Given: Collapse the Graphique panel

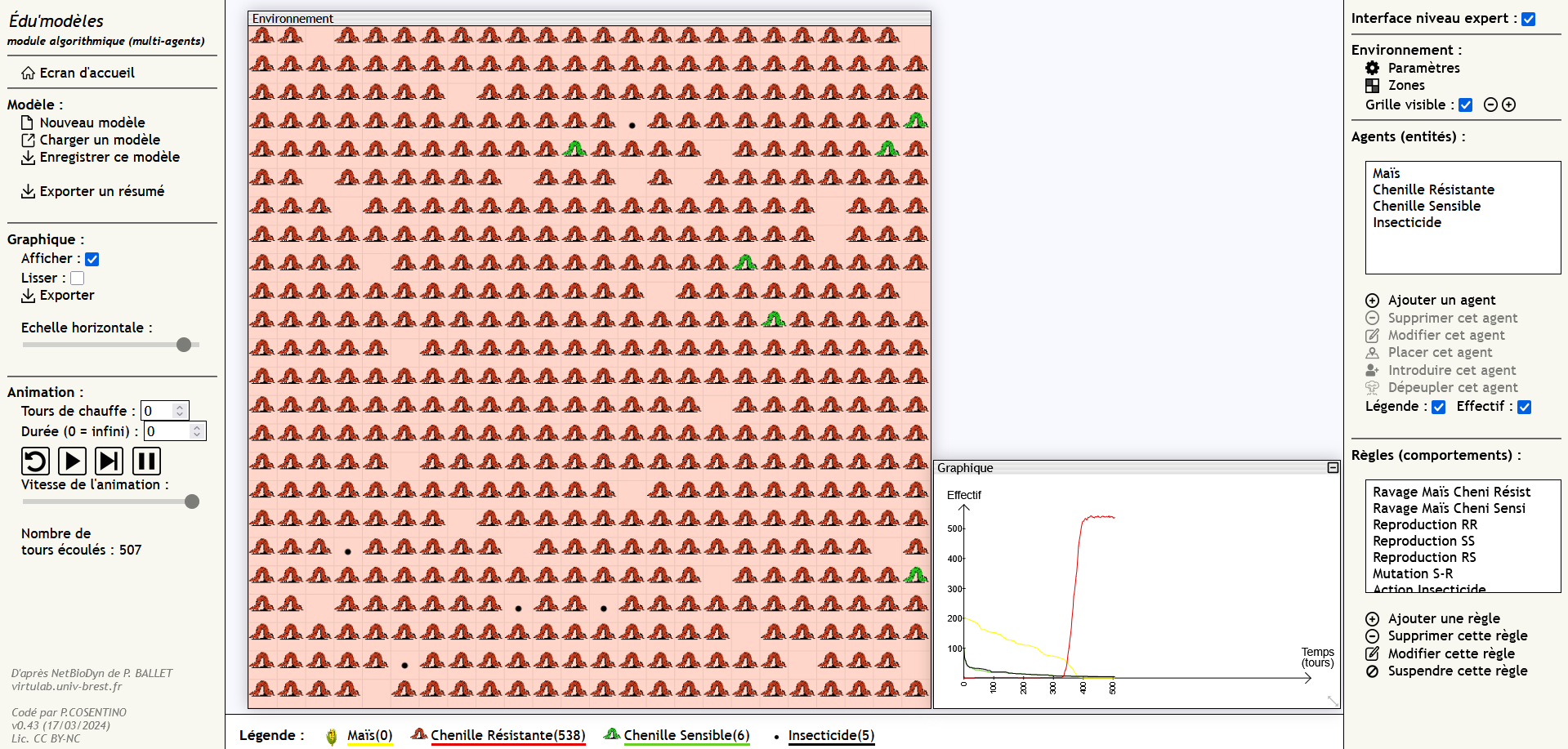Looking at the screenshot, I should pyautogui.click(x=1333, y=468).
